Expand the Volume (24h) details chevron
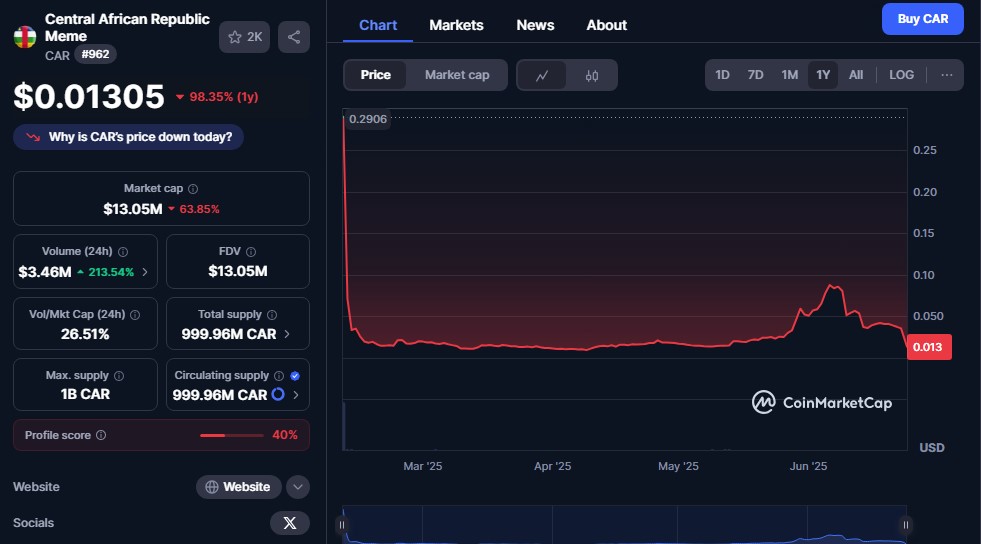 [x=145, y=272]
